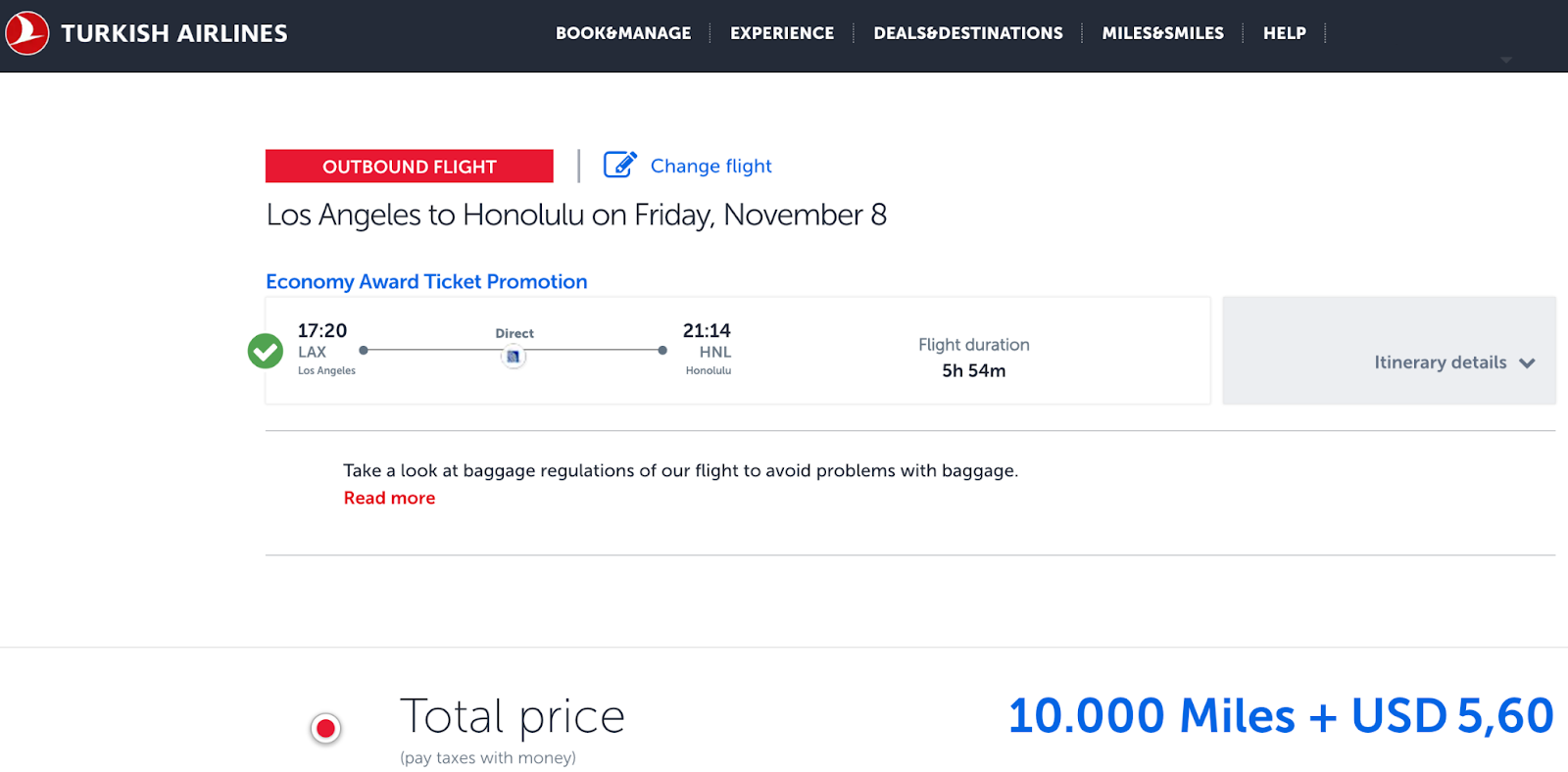The image size is (1568, 772).
Task: Click the Economy Award Ticket Promotion link
Action: point(426,281)
